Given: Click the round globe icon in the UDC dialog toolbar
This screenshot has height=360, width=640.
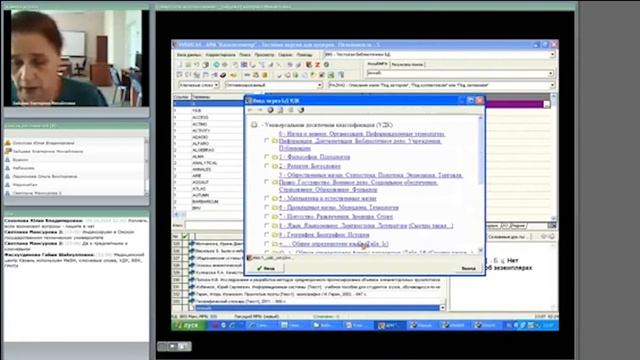Looking at the screenshot, I should tap(270, 110).
